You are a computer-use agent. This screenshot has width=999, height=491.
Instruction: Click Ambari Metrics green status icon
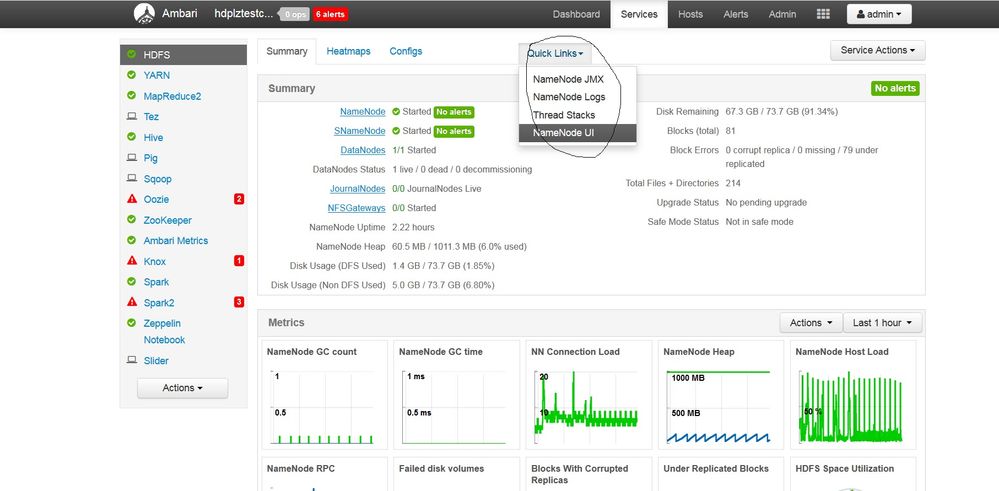131,240
